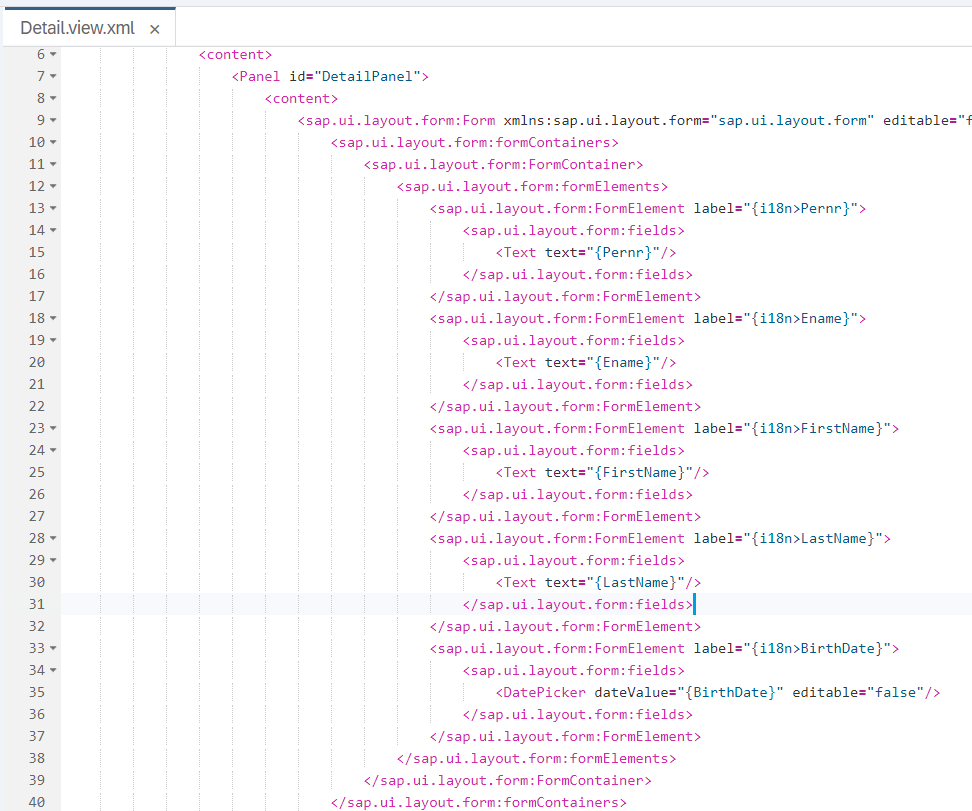Viewport: 972px width, 811px height.
Task: Click the {i18n>BirthDate} label value
Action: (817, 649)
